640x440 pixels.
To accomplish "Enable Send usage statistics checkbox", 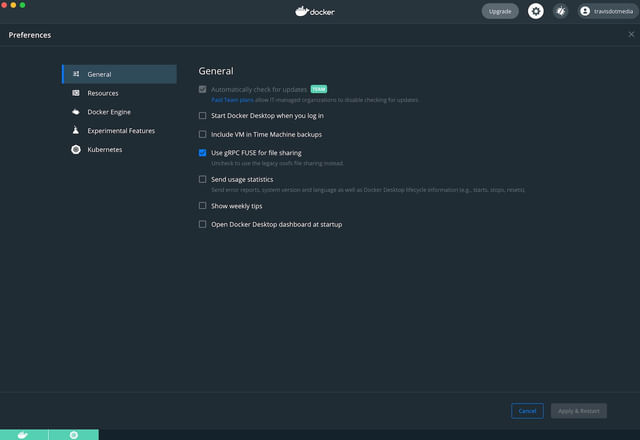I will pos(203,180).
